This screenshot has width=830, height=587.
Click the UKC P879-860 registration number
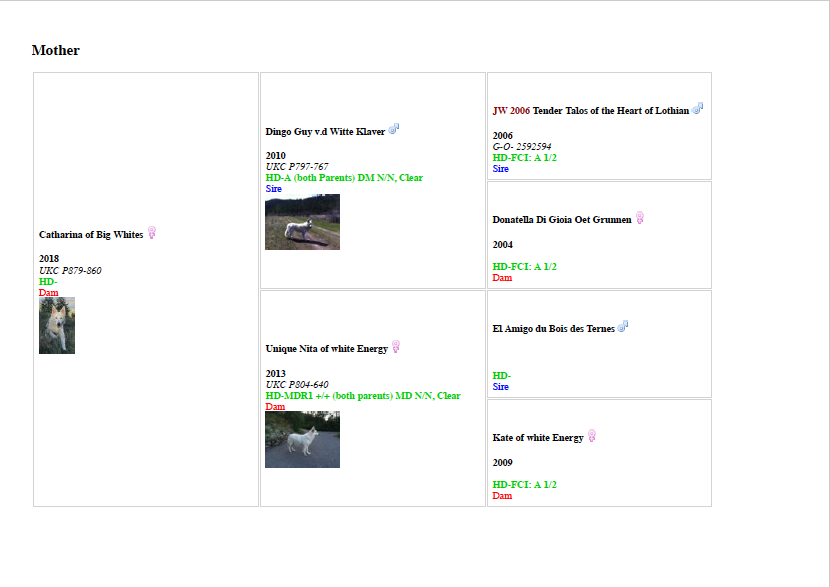tap(70, 271)
